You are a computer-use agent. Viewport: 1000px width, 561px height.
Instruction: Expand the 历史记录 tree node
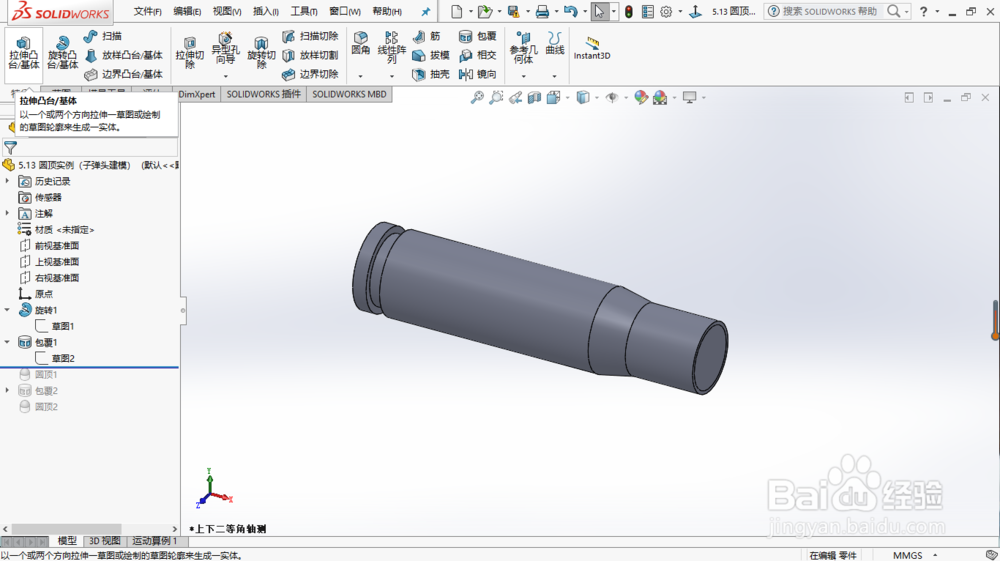click(x=7, y=181)
